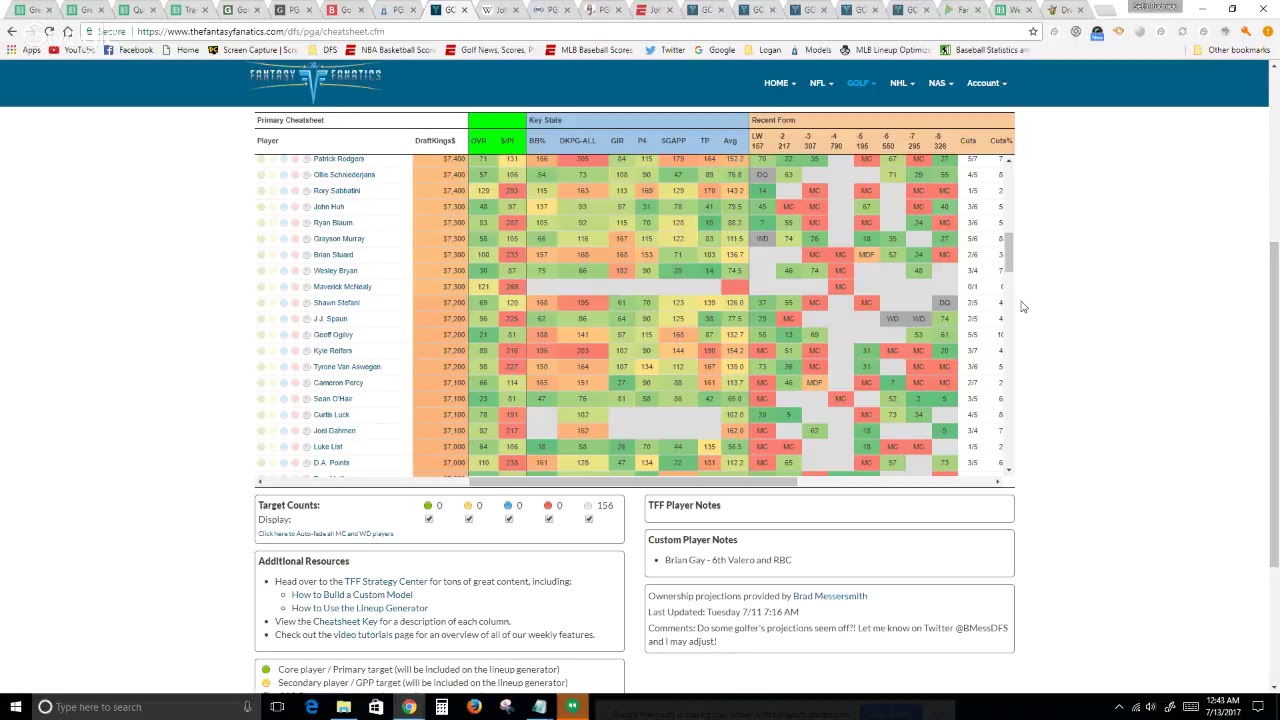Image resolution: width=1280 pixels, height=720 pixels.
Task: Open MLB Lineup Optimizer bookmark
Action: [x=885, y=50]
